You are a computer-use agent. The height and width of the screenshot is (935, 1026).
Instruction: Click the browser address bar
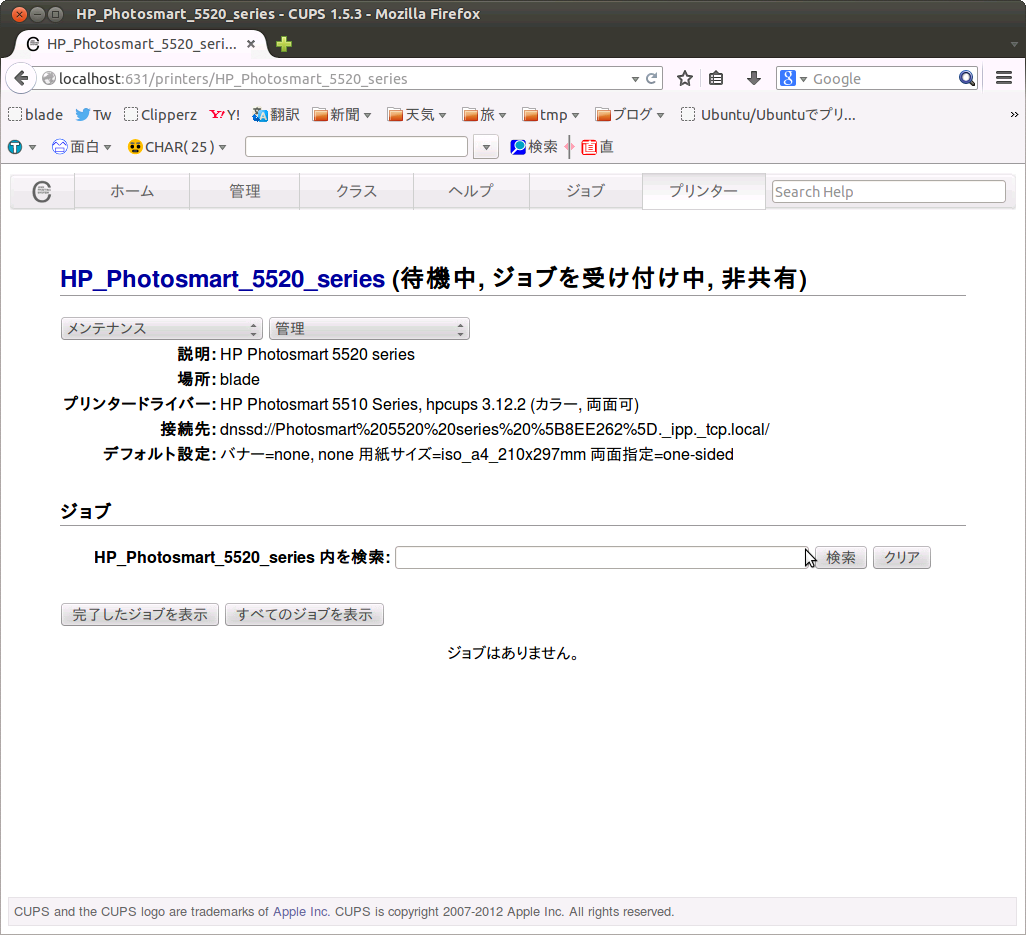pos(340,79)
